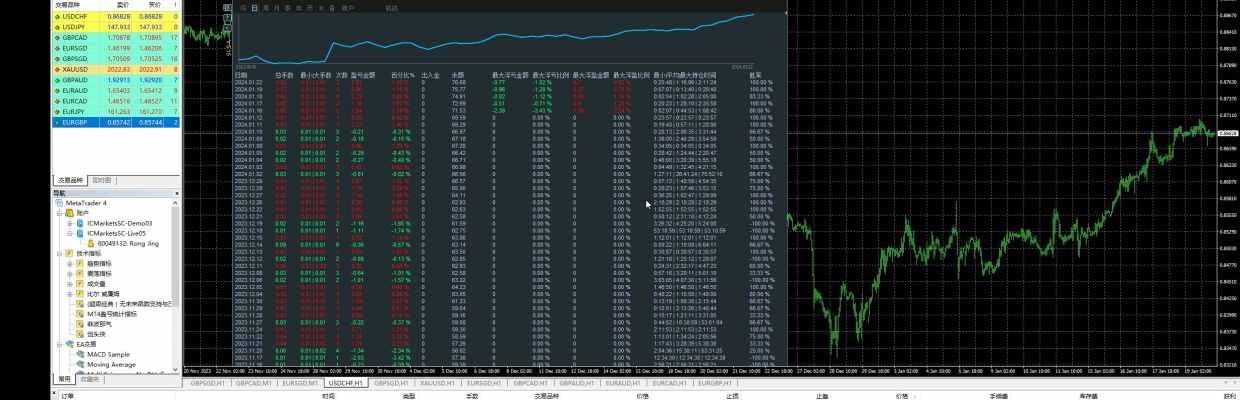Expand the 成交量 indicator folder
Screen dimensions: 1240x400
point(70,284)
